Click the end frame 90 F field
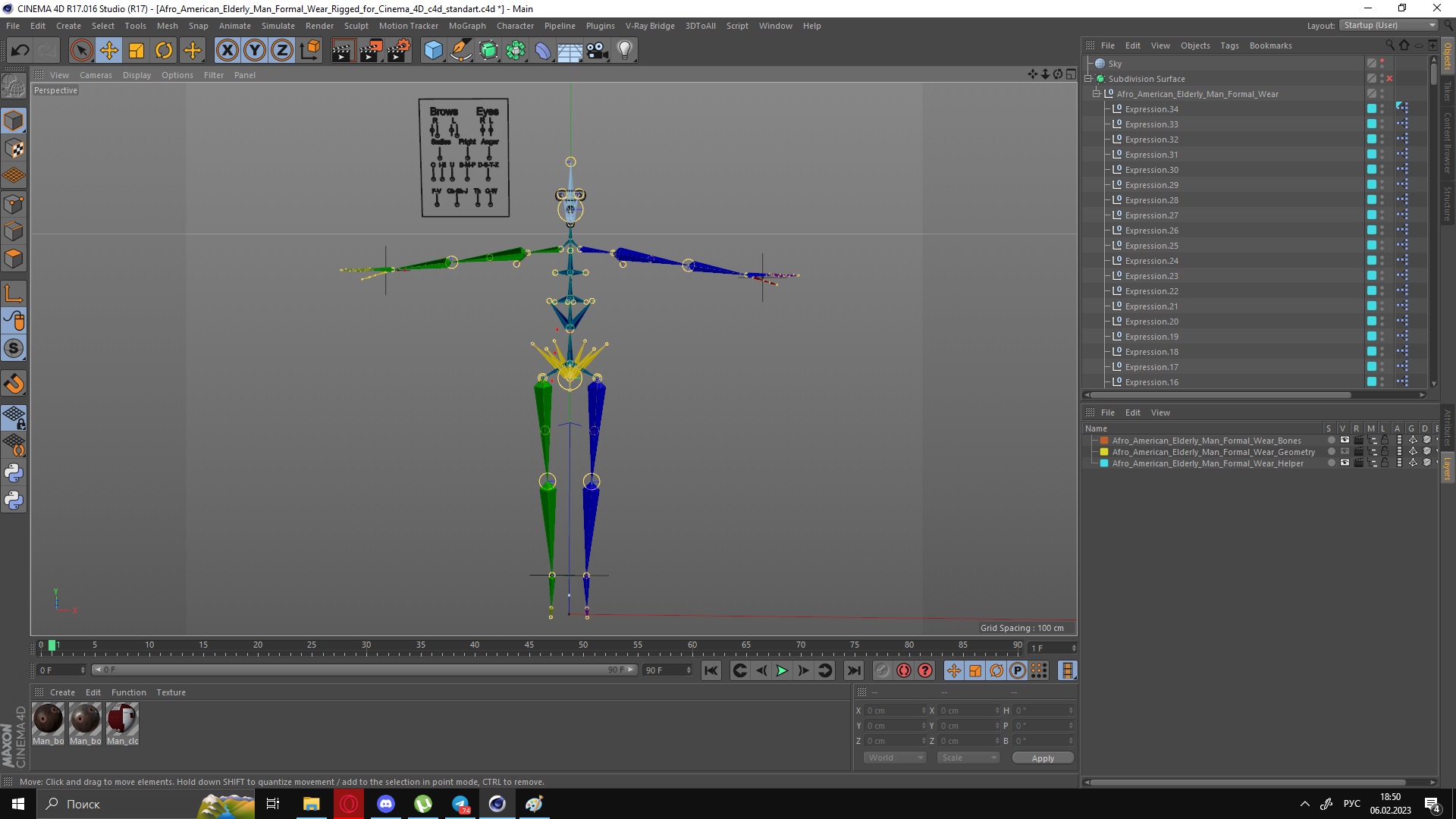This screenshot has width=1456, height=819. [667, 670]
